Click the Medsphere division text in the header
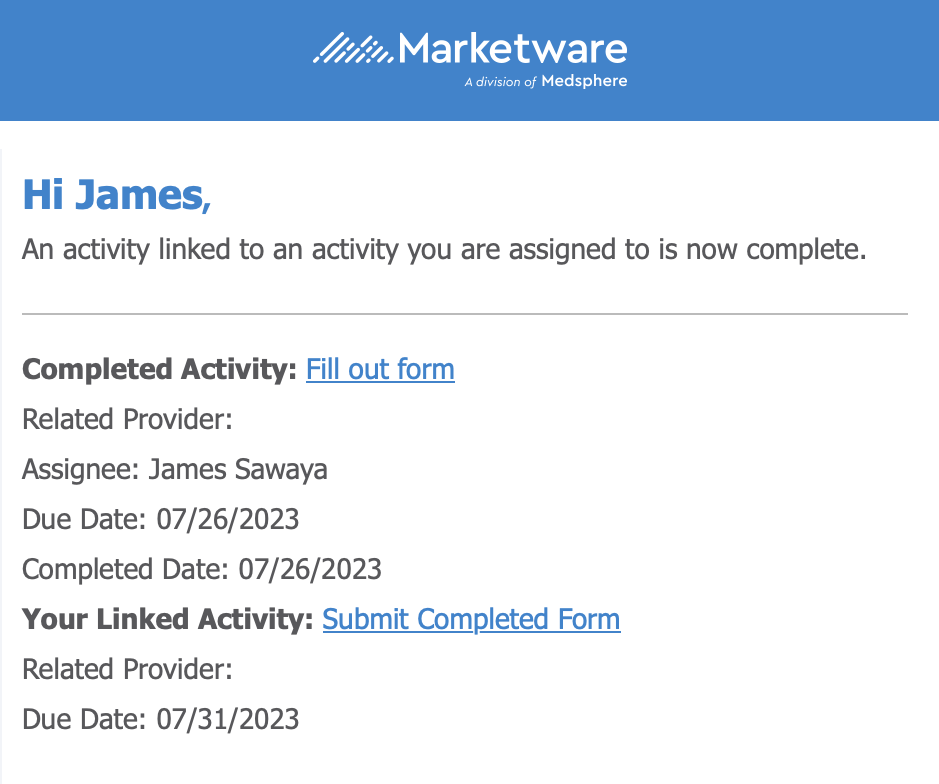Image resolution: width=939 pixels, height=784 pixels. 546,81
